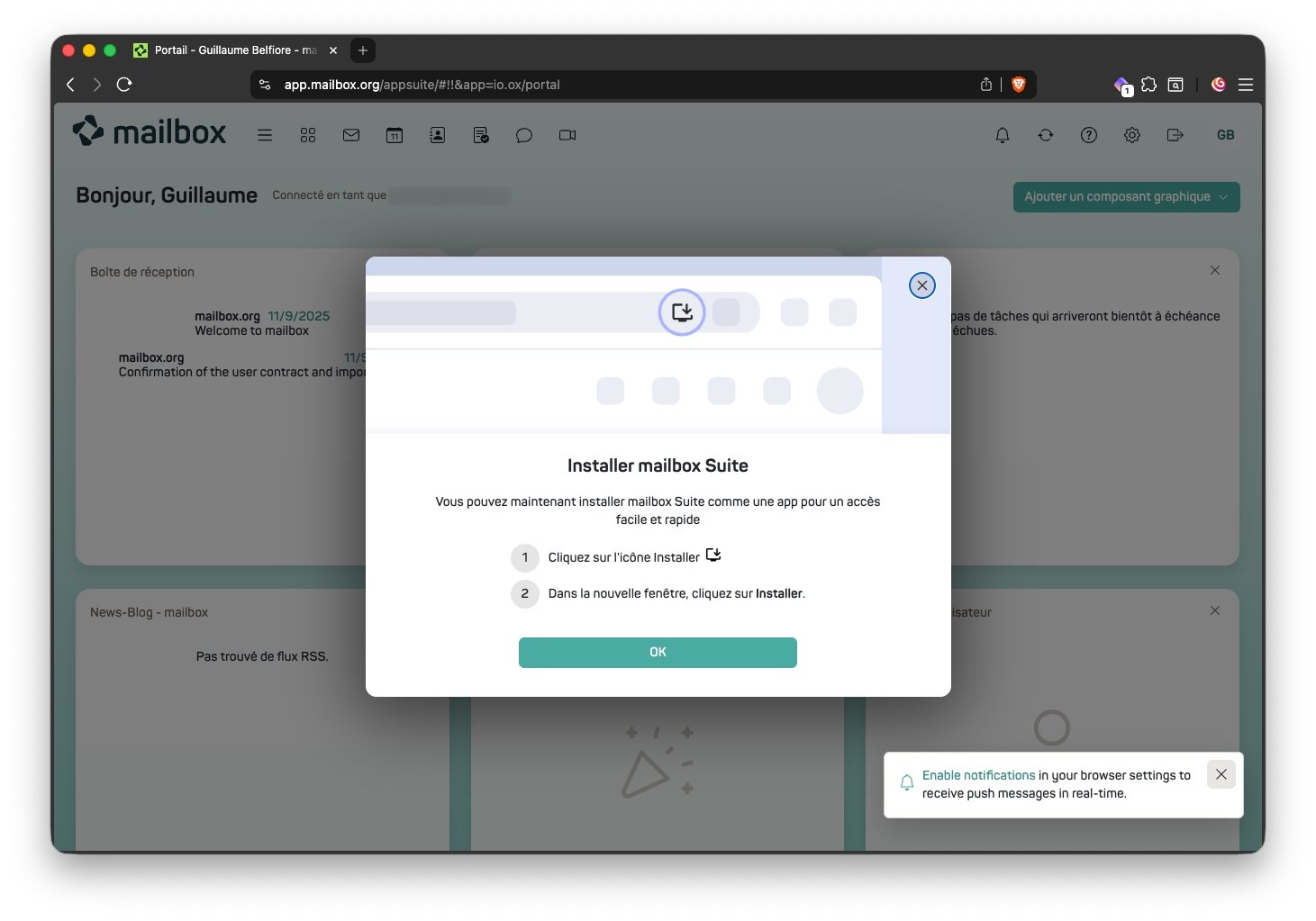
Task: Open the Video conference camera icon
Action: coord(567,135)
